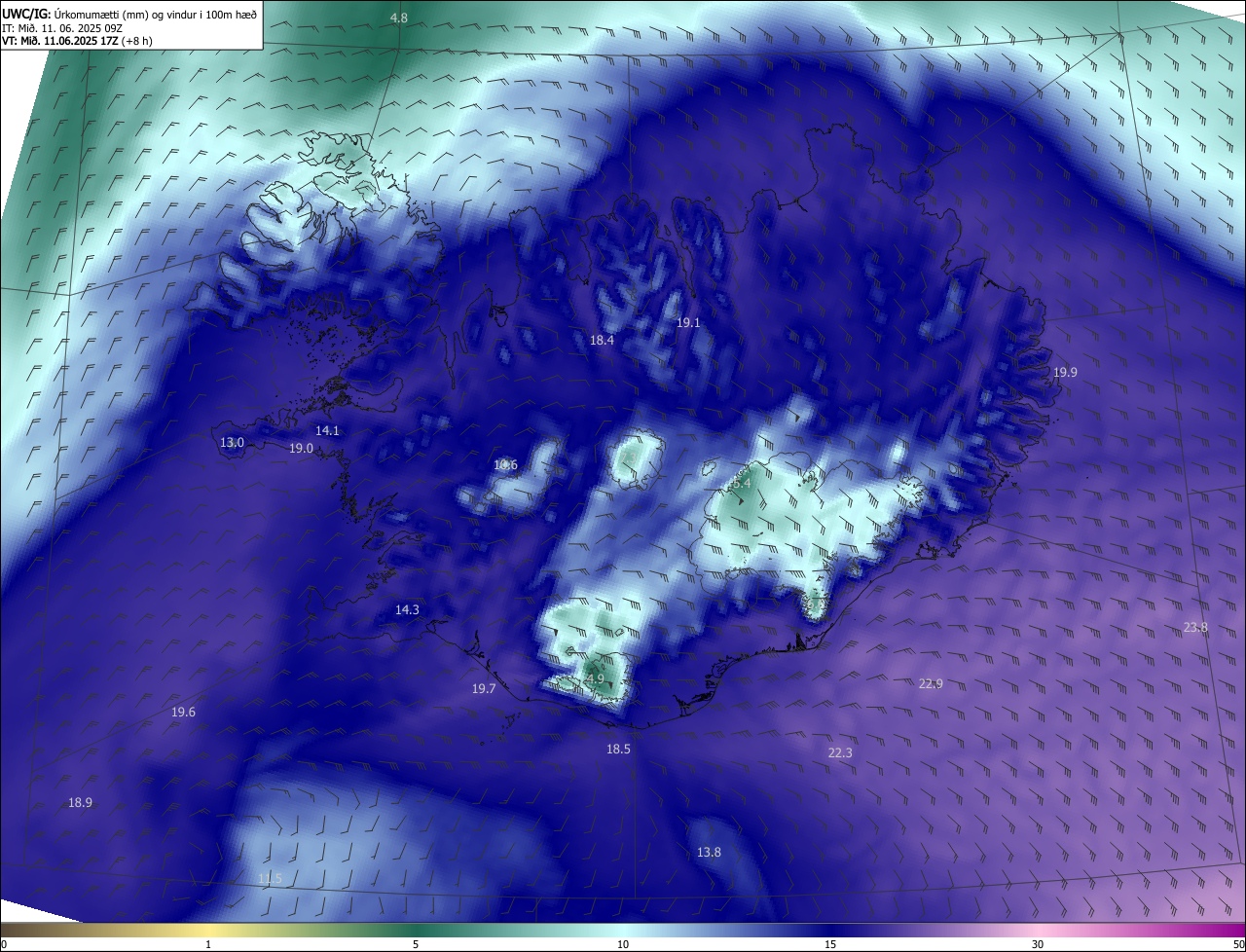
Task: Click the colour scale tick label "5"
Action: pos(416,944)
